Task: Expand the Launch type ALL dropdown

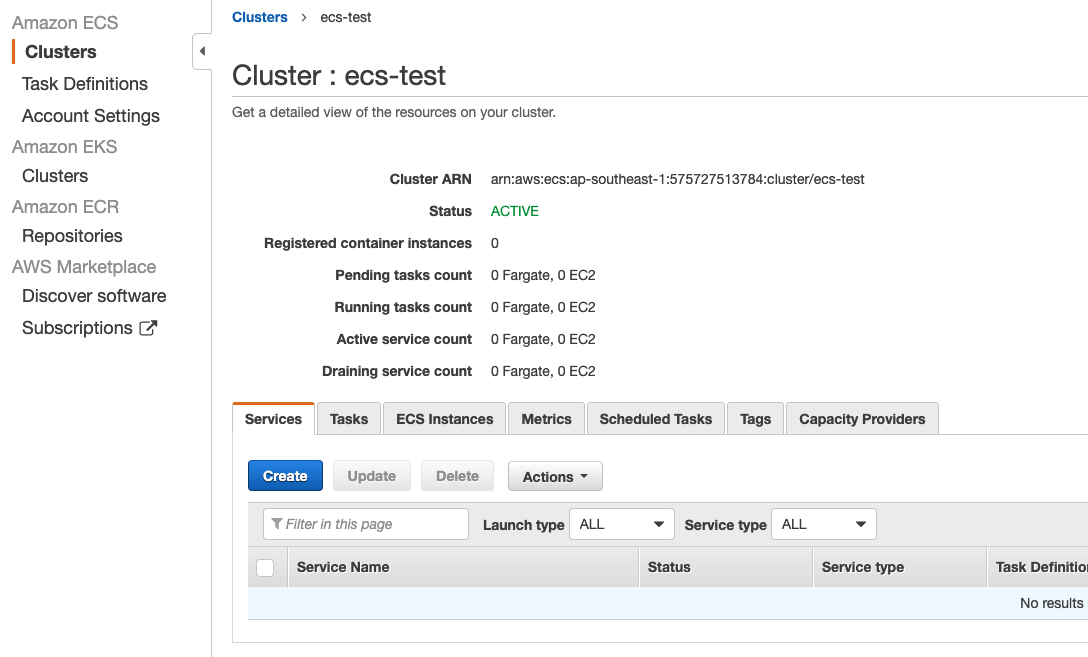Action: (621, 523)
